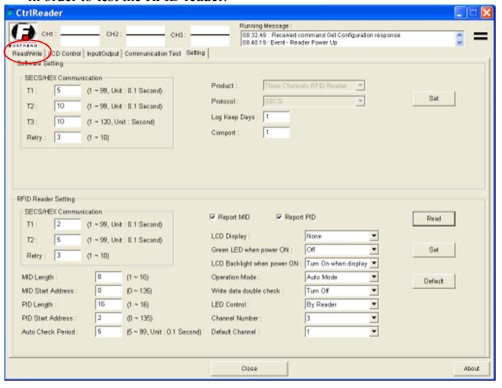Click the Close button at the bottom
The height and width of the screenshot is (388, 502).
coord(249,368)
